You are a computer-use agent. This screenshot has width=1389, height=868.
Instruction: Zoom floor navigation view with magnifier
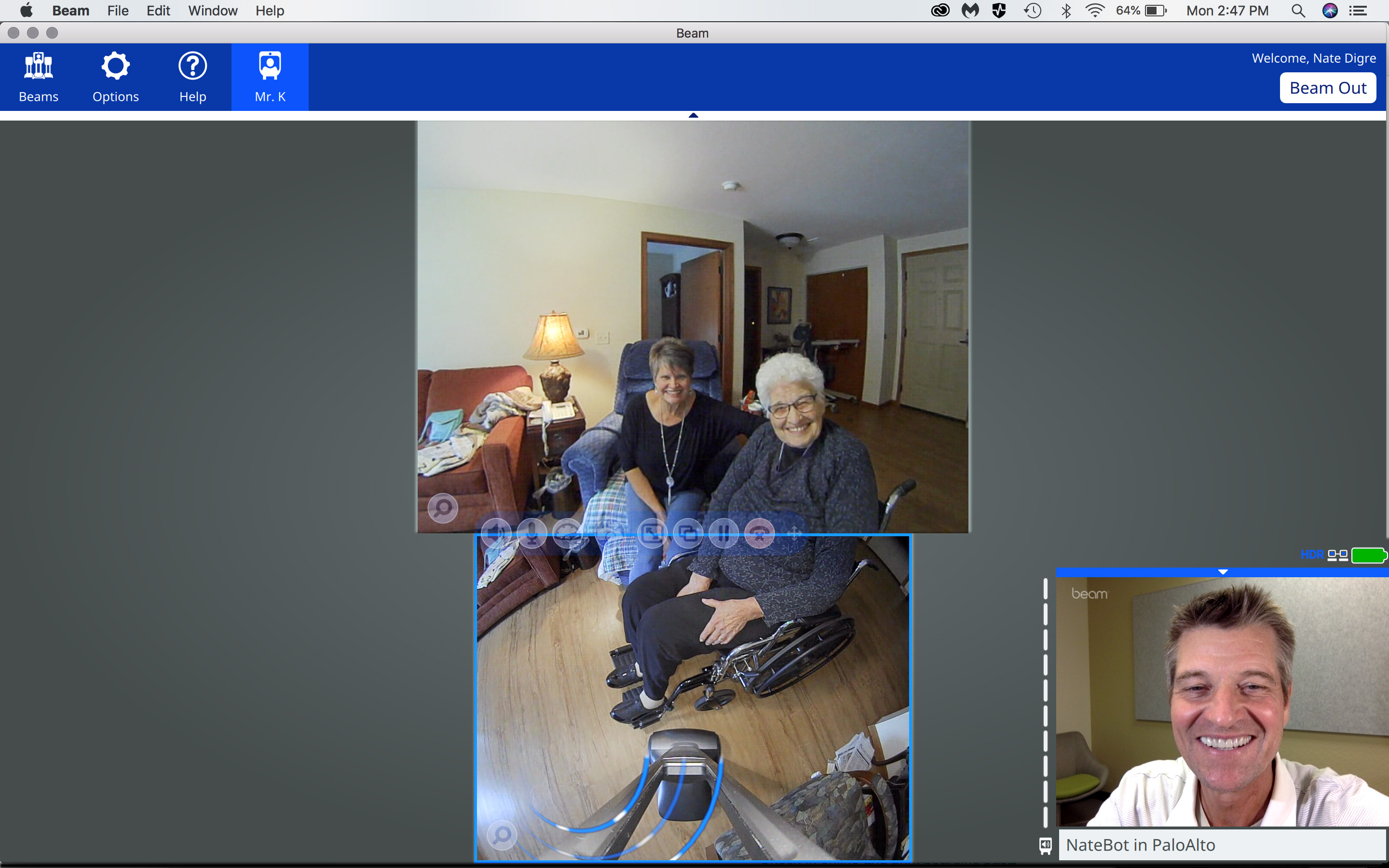[x=502, y=835]
